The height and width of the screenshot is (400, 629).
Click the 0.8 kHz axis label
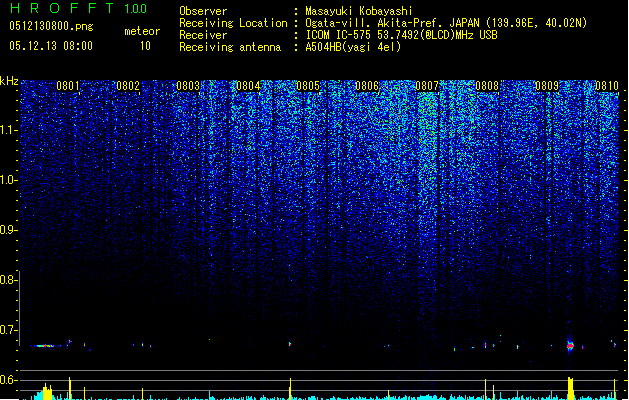[8, 280]
